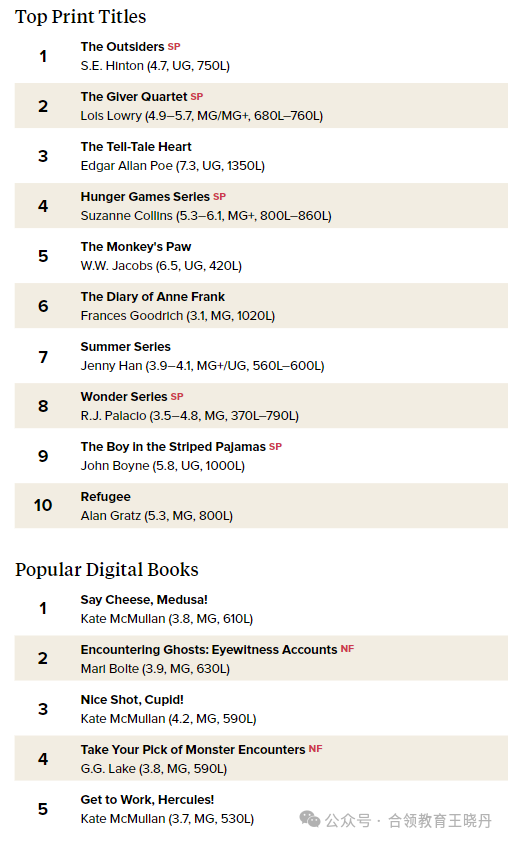The height and width of the screenshot is (841, 508).
Task: Click the Popular Digital Books heading
Action: coord(107,569)
